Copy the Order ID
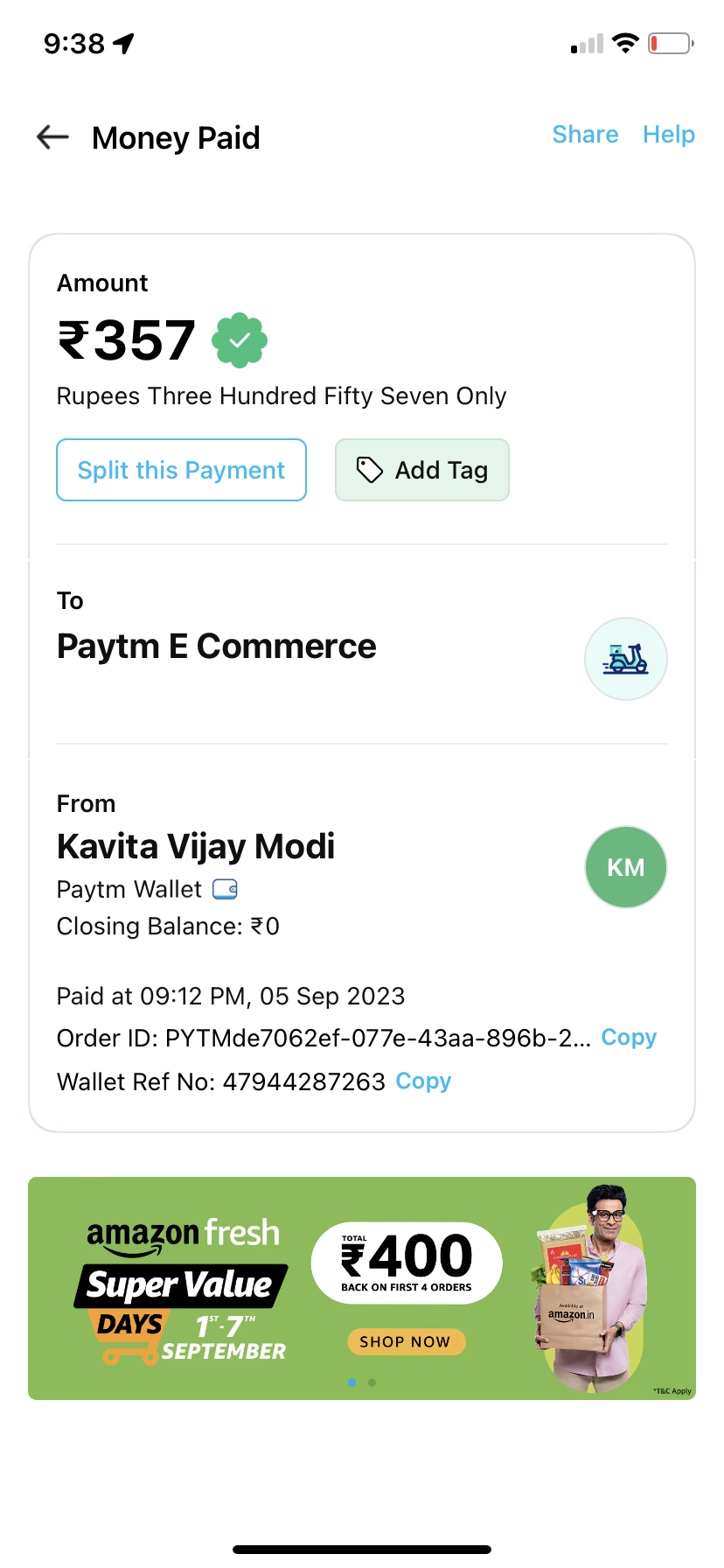The image size is (724, 1568). point(629,1038)
